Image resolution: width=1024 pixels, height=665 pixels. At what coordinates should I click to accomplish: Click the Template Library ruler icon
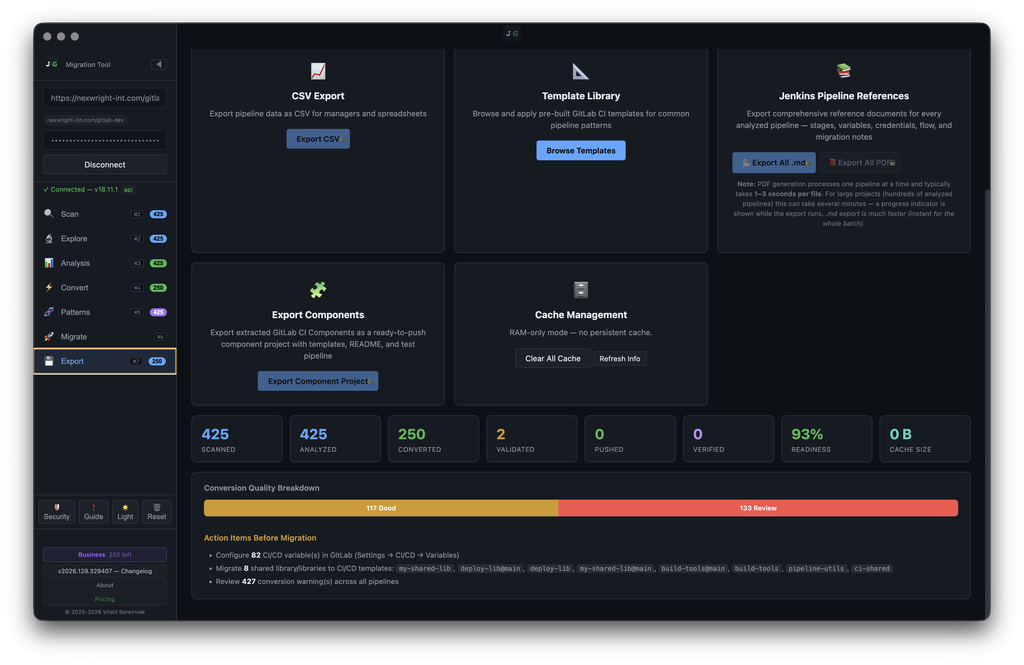coord(581,71)
